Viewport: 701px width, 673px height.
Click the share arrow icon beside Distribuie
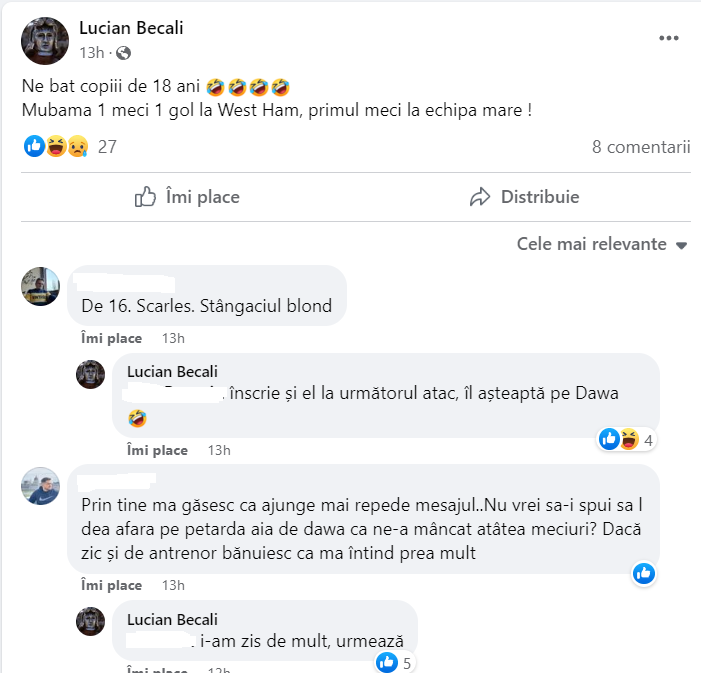pyautogui.click(x=481, y=197)
